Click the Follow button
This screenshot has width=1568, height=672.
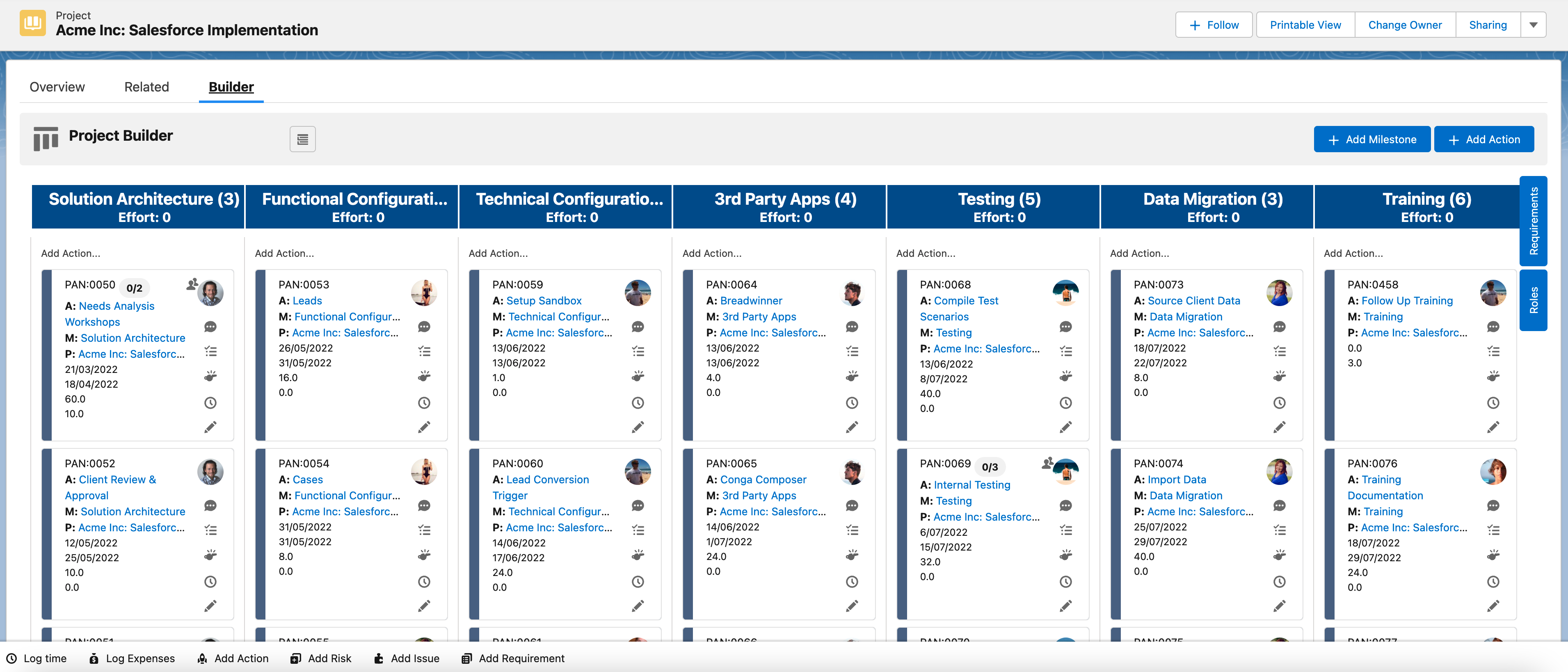tap(1214, 25)
